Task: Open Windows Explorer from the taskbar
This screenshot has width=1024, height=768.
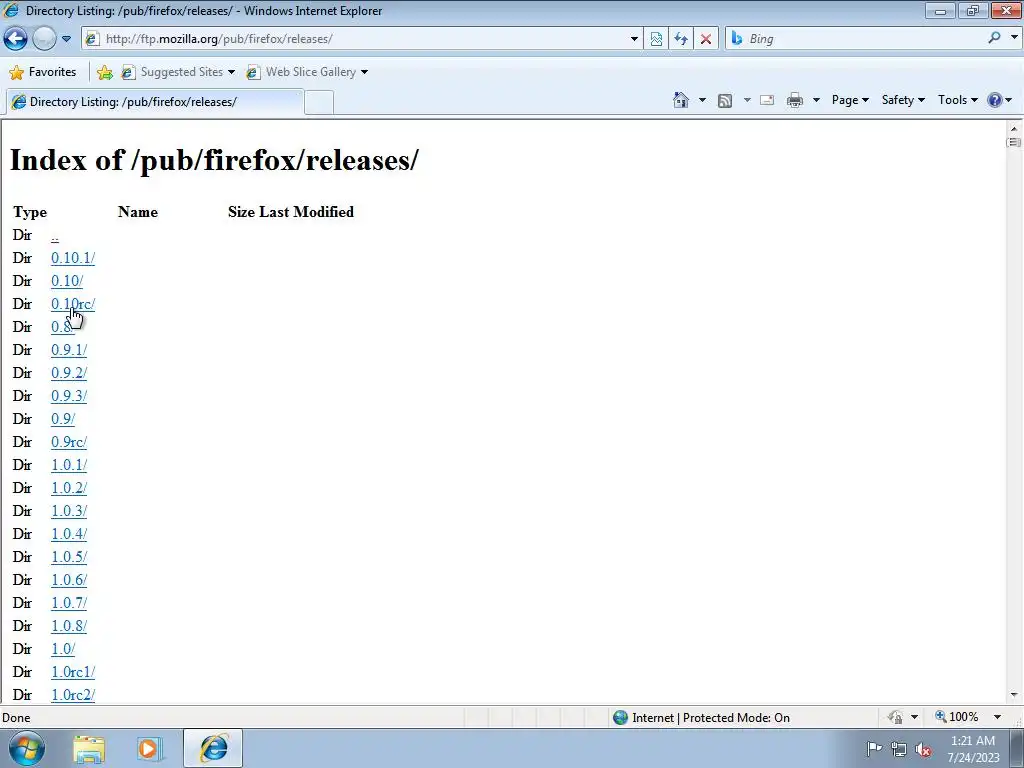Action: click(89, 749)
